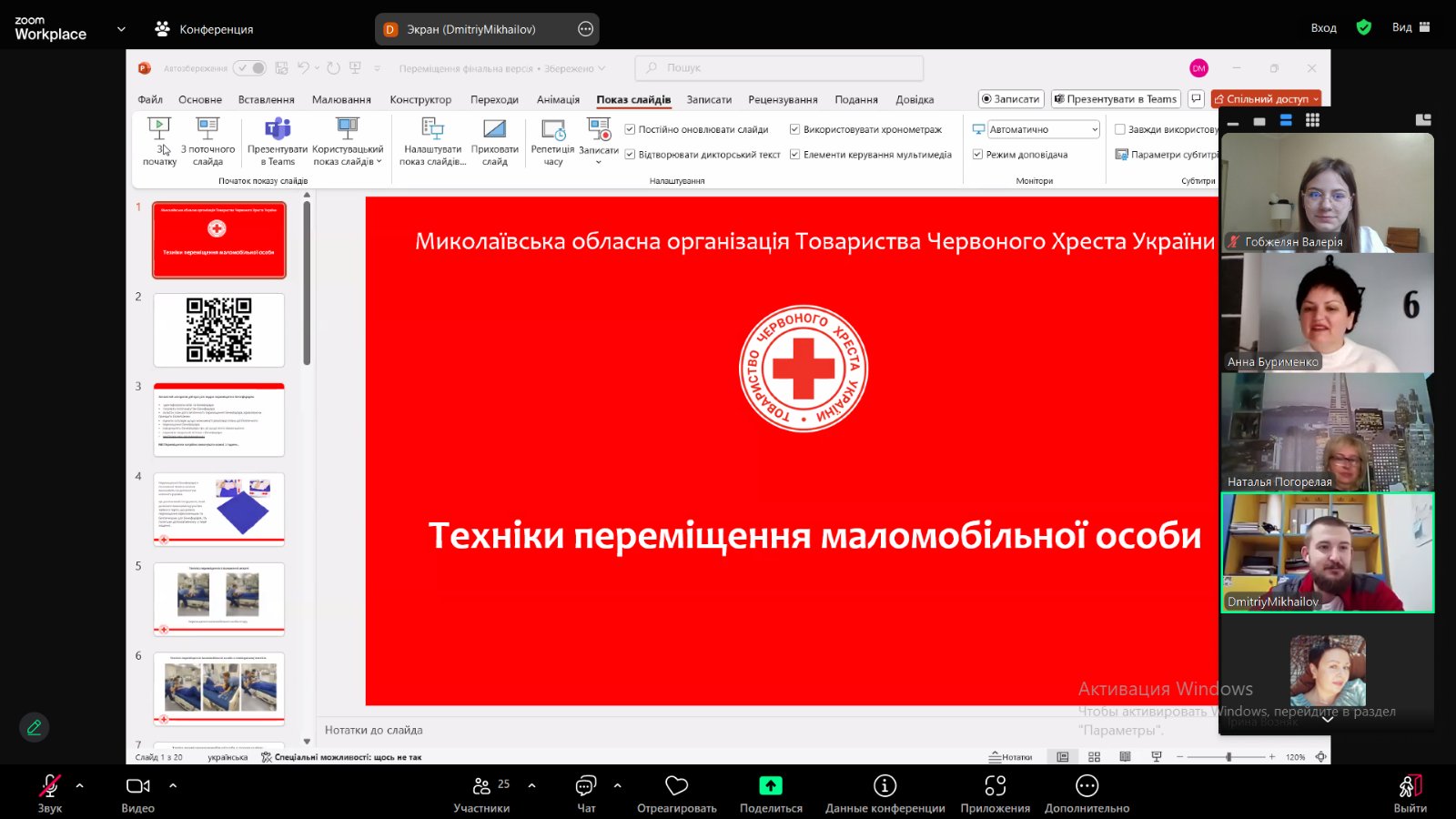Select the QR code slide 2 thumbnail
Screen dimensions: 1456x819
click(218, 329)
